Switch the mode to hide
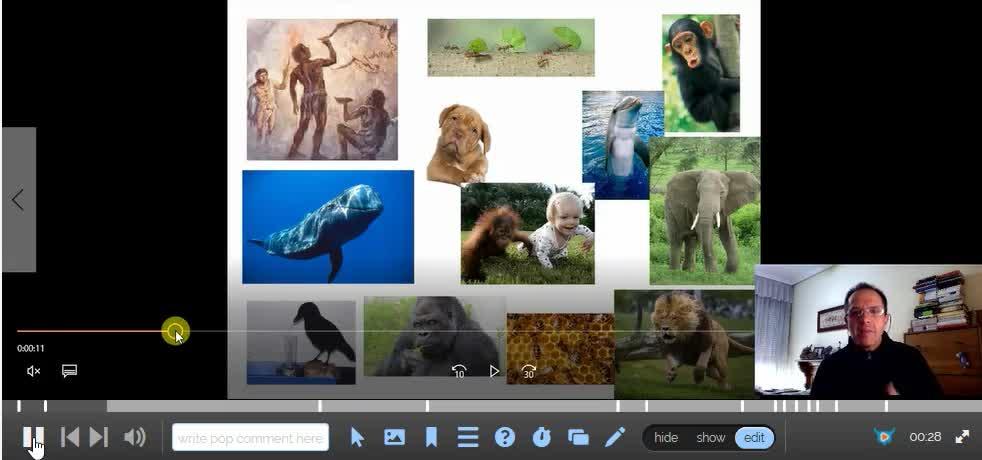The width and height of the screenshot is (982, 460). tap(666, 437)
